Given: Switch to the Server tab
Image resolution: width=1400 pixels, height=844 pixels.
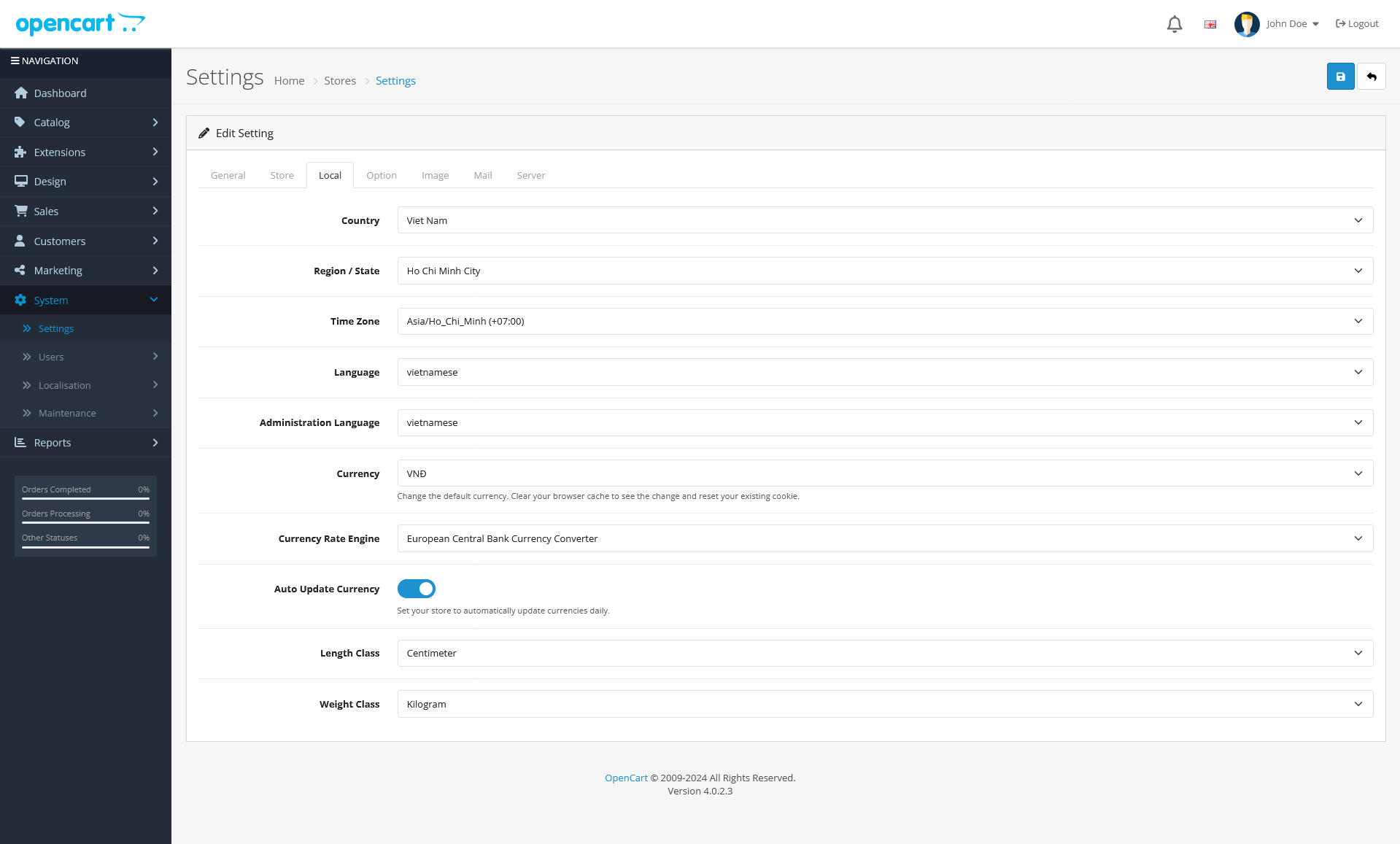Looking at the screenshot, I should [x=530, y=176].
